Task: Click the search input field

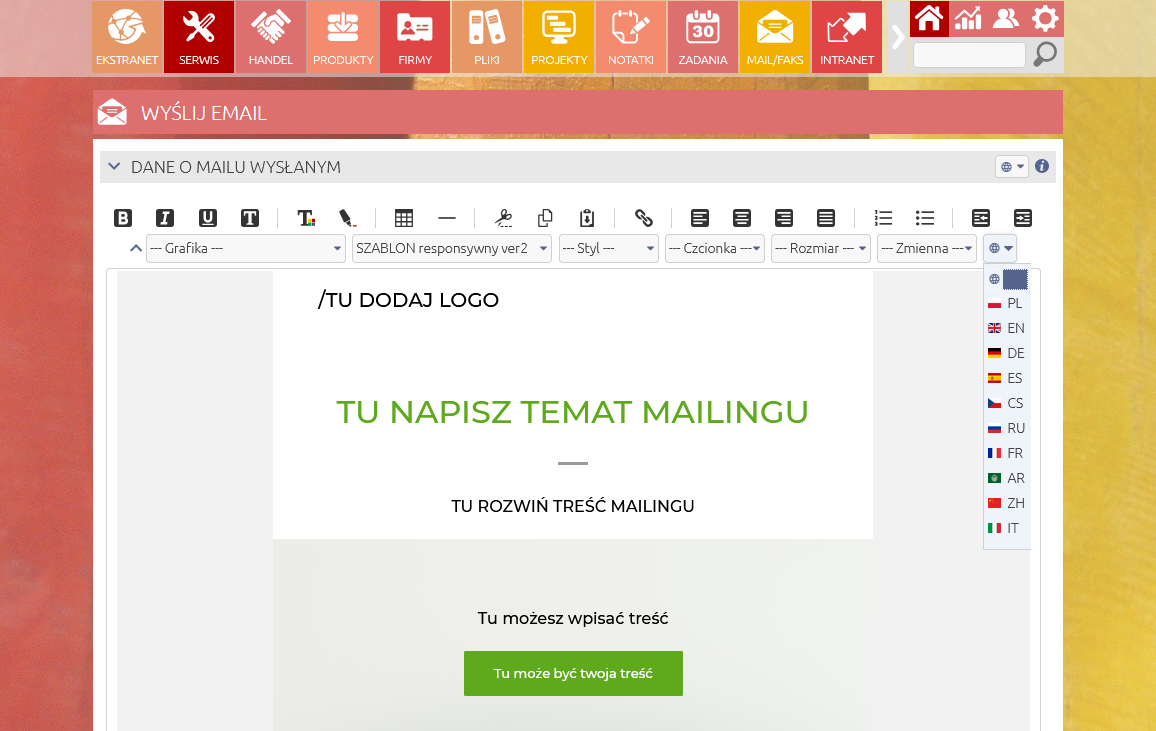Action: pos(969,55)
